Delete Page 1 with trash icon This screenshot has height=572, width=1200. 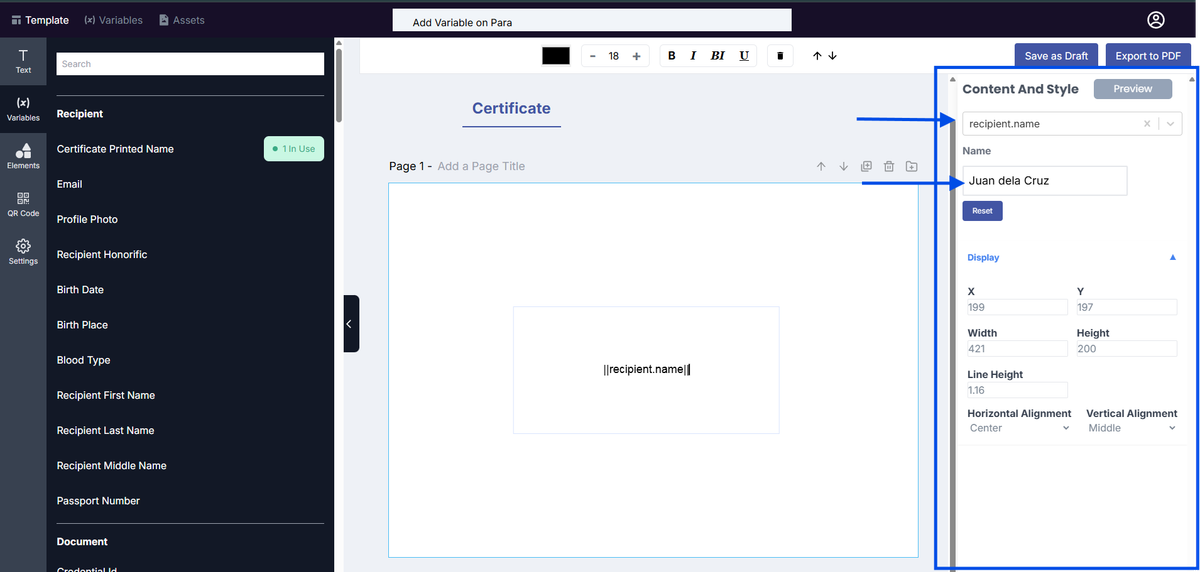pyautogui.click(x=888, y=166)
